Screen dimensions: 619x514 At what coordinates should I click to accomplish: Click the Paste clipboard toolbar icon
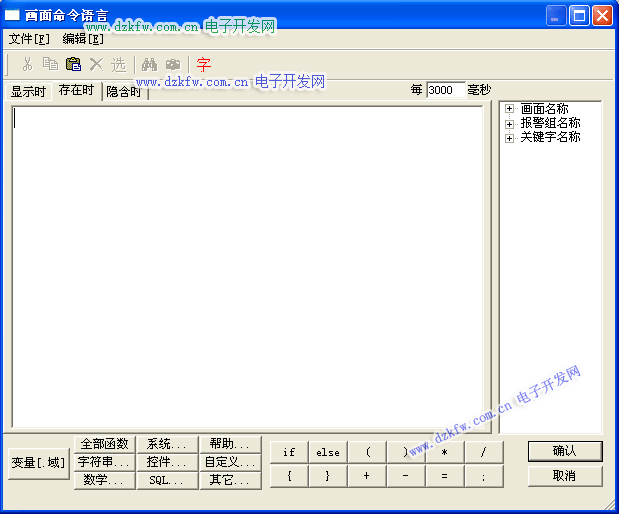point(73,64)
